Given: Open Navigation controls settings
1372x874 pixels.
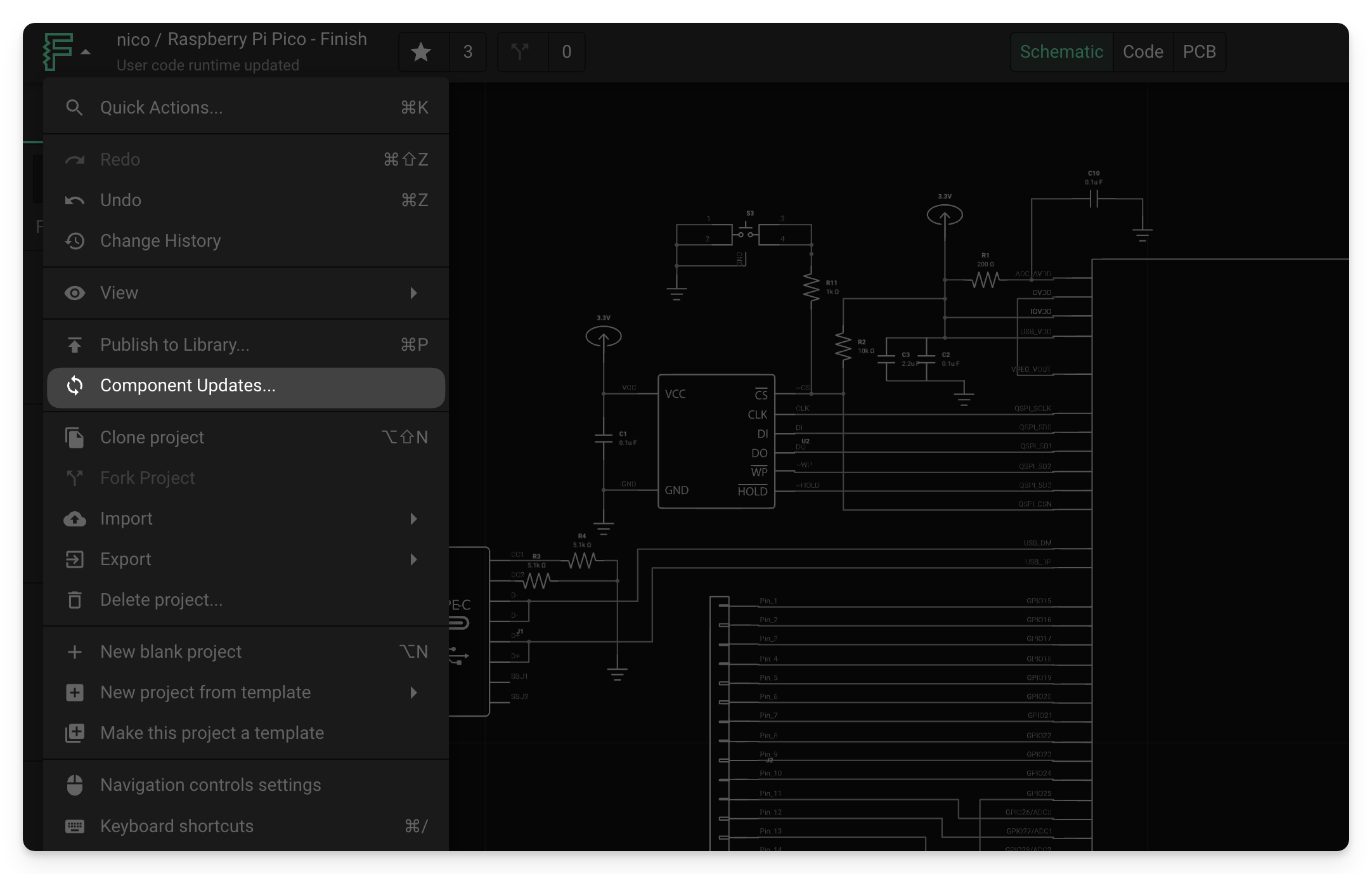Looking at the screenshot, I should click(246, 785).
